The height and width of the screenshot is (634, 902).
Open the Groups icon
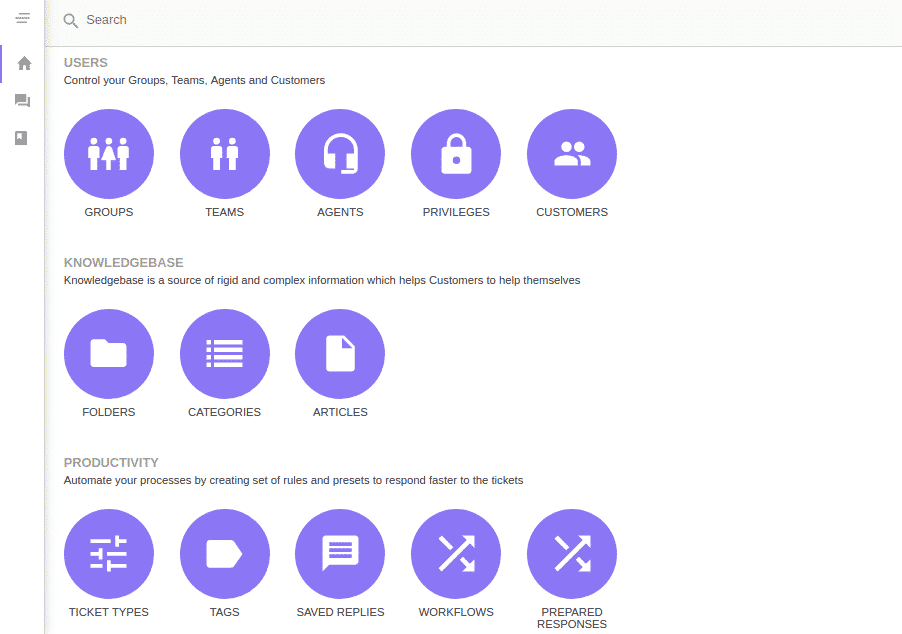pyautogui.click(x=109, y=154)
